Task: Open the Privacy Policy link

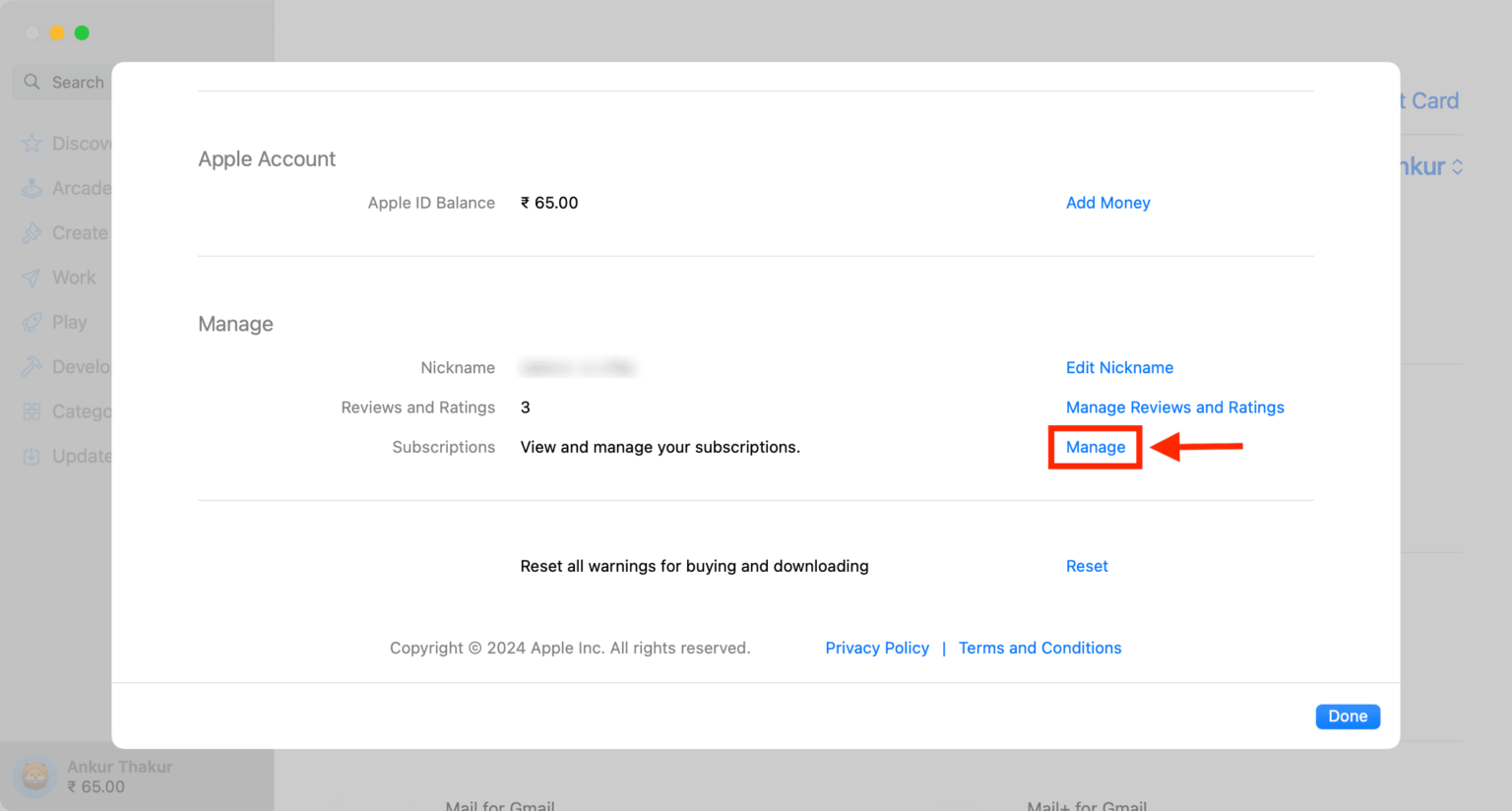Action: [x=877, y=648]
